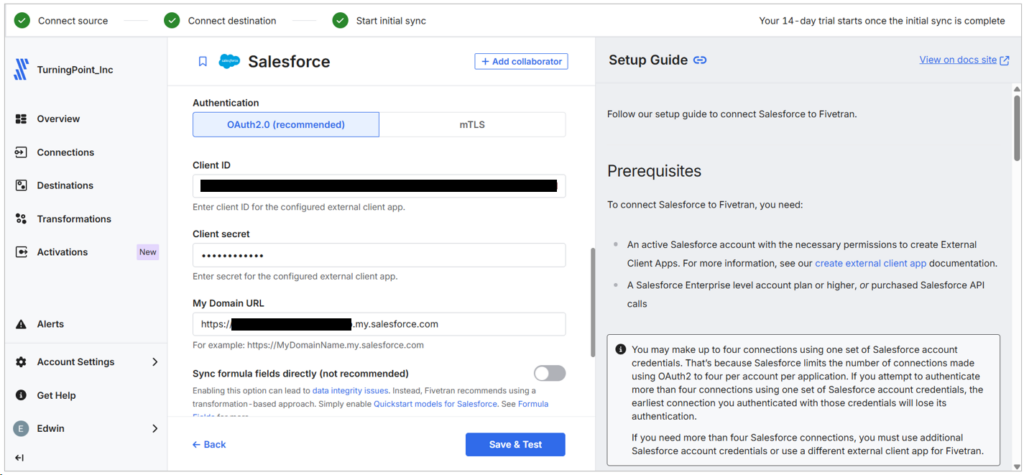Click the bookmark icon beside Salesforce
Viewport: 1024px width, 475px height.
click(x=202, y=61)
